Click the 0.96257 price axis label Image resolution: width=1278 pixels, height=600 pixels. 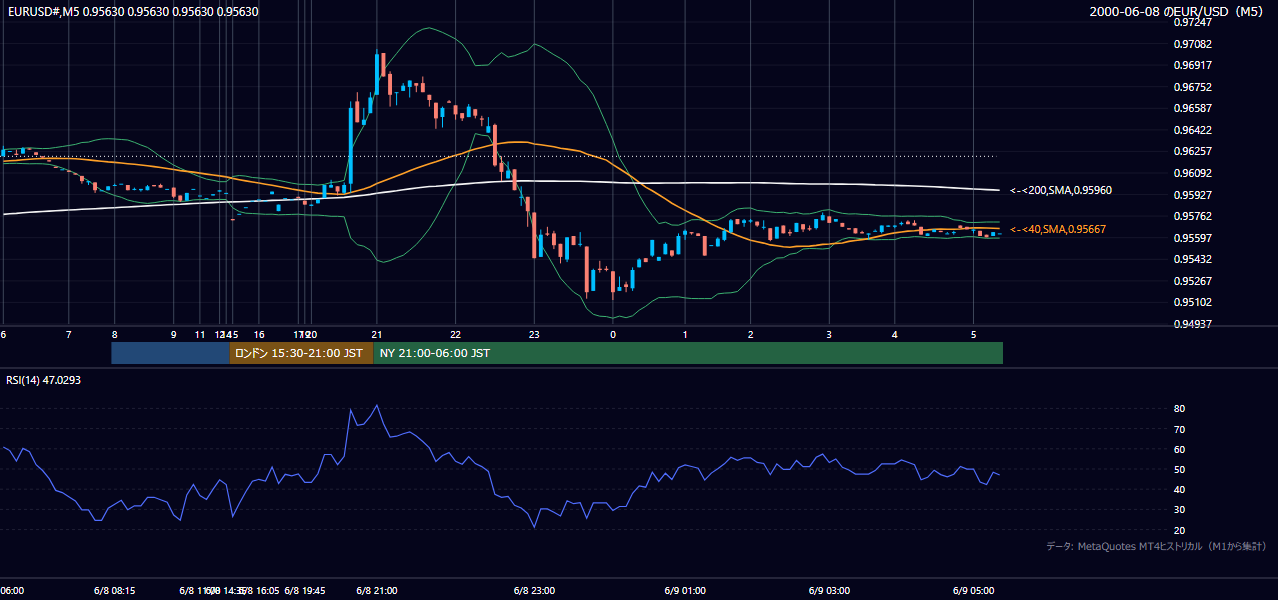(1192, 151)
